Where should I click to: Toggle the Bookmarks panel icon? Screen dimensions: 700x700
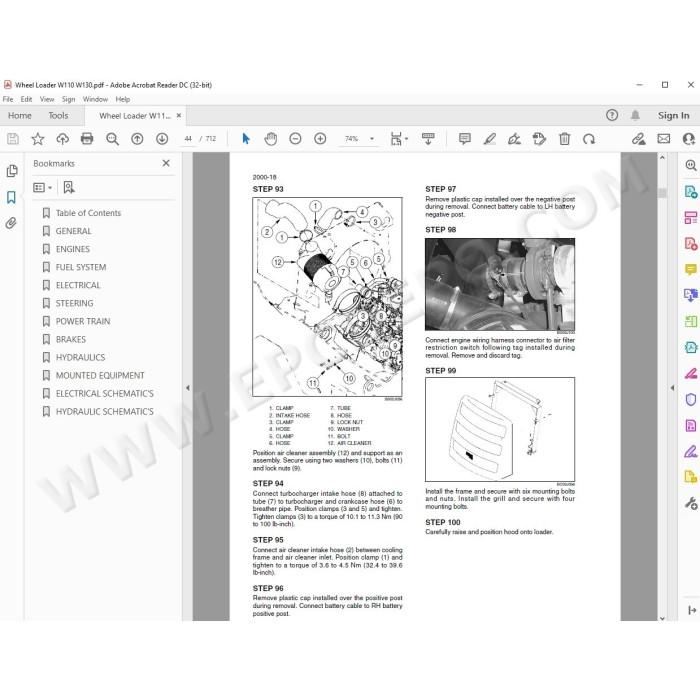click(x=12, y=197)
